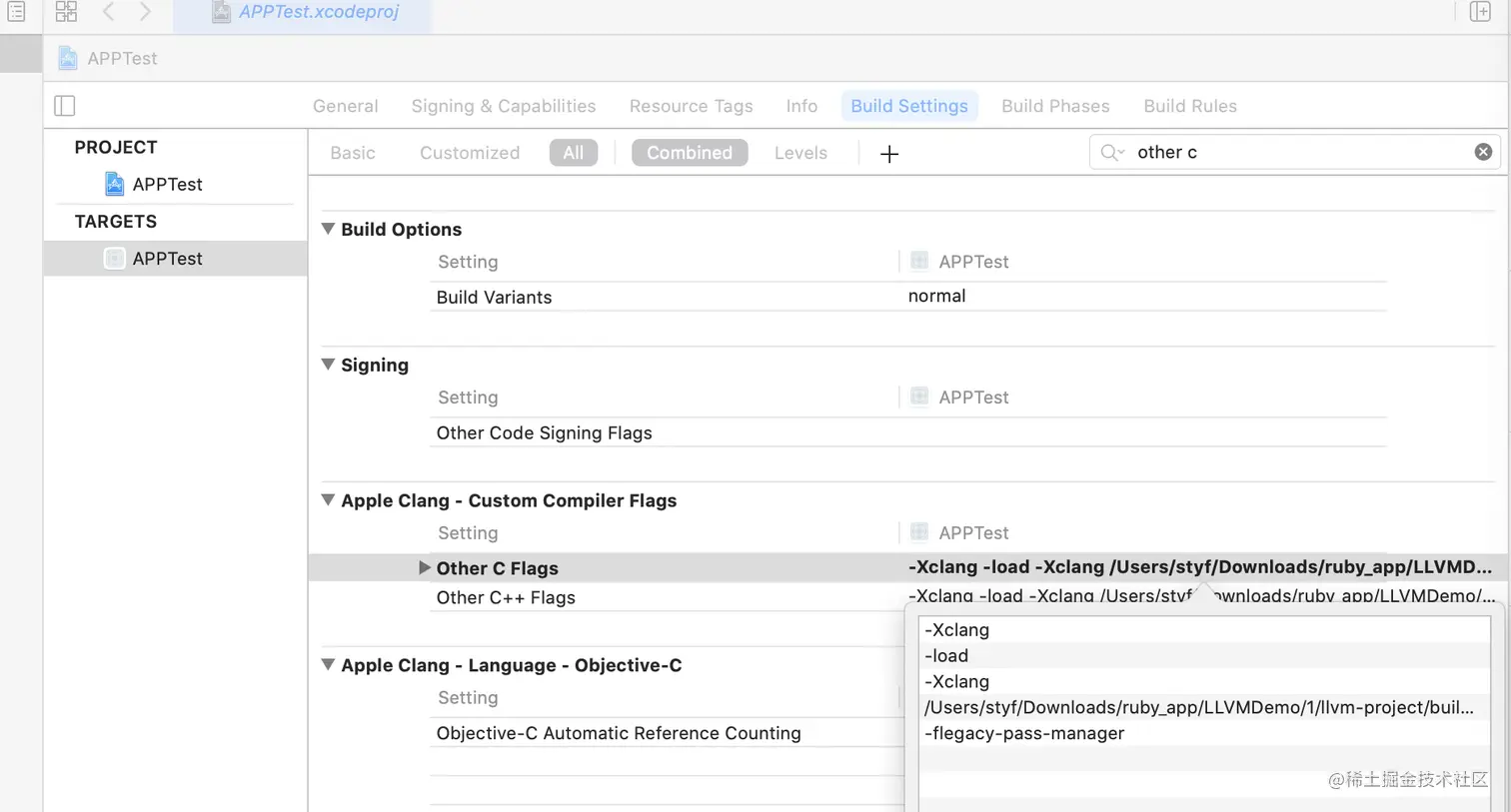This screenshot has width=1511, height=812.
Task: Select -flegacy-pass-manager entry in popup
Action: pos(1203,734)
